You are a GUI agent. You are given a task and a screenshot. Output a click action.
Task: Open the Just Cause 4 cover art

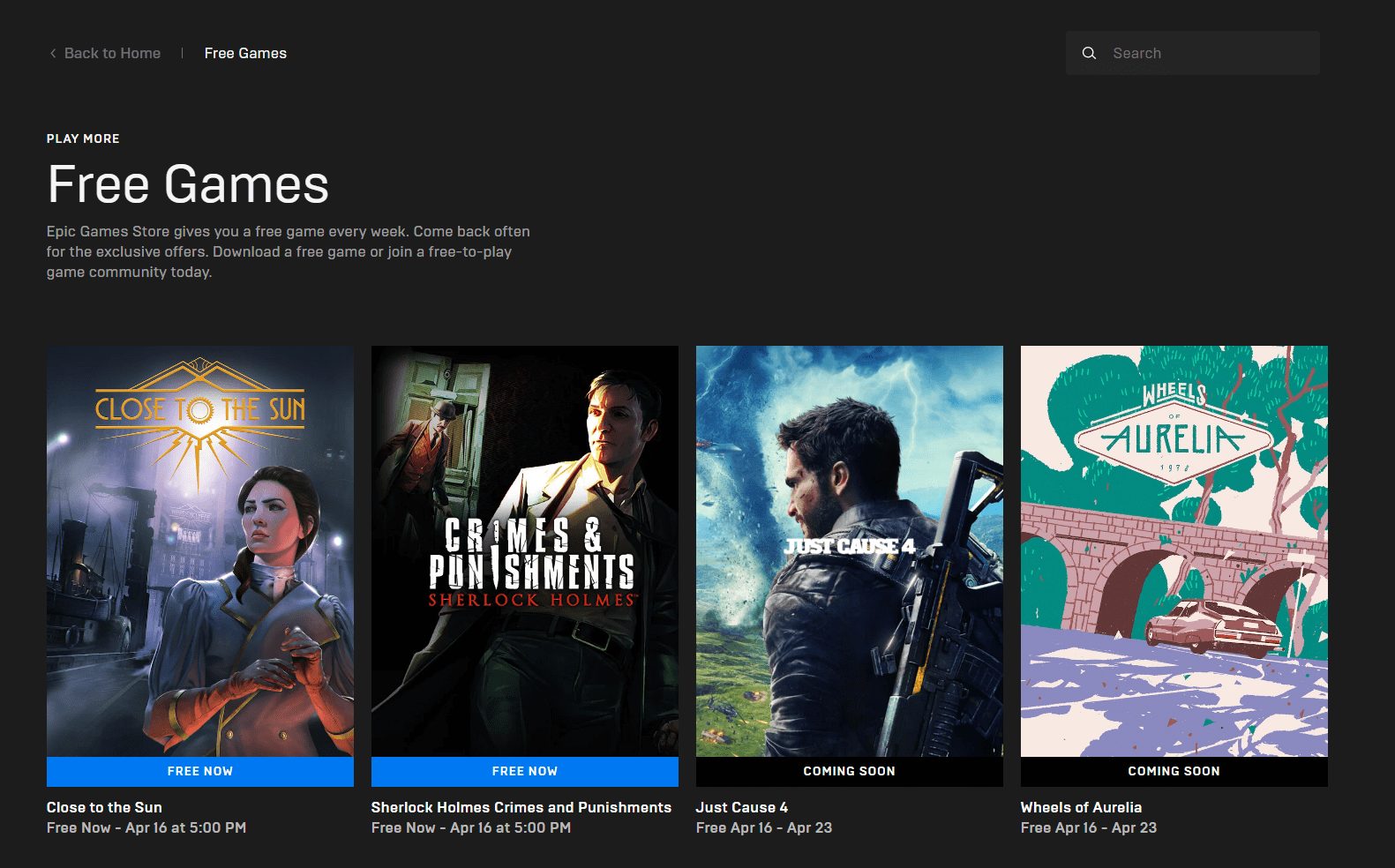(850, 551)
